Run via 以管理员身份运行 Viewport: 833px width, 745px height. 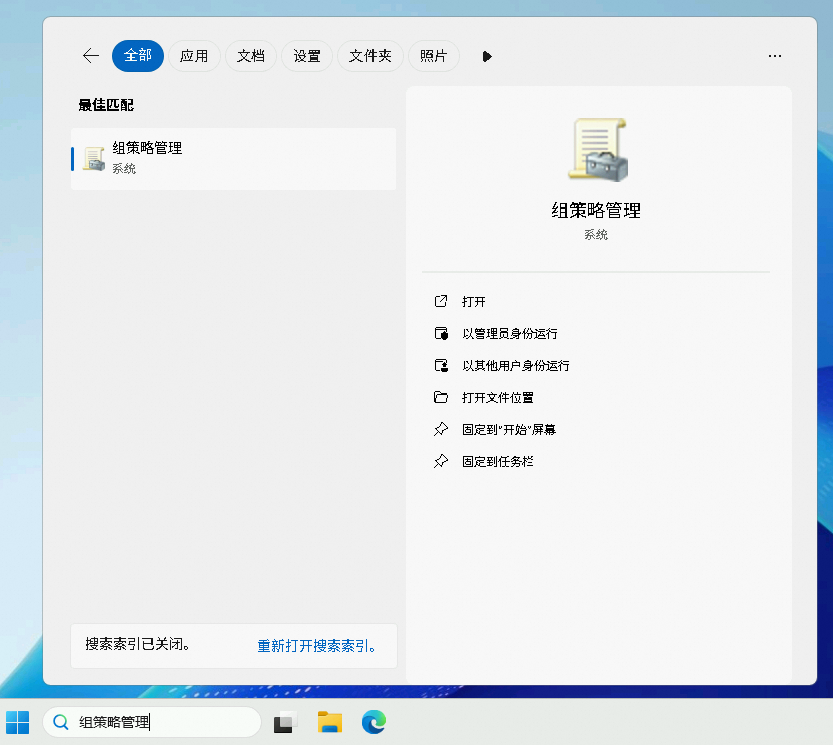pos(509,334)
